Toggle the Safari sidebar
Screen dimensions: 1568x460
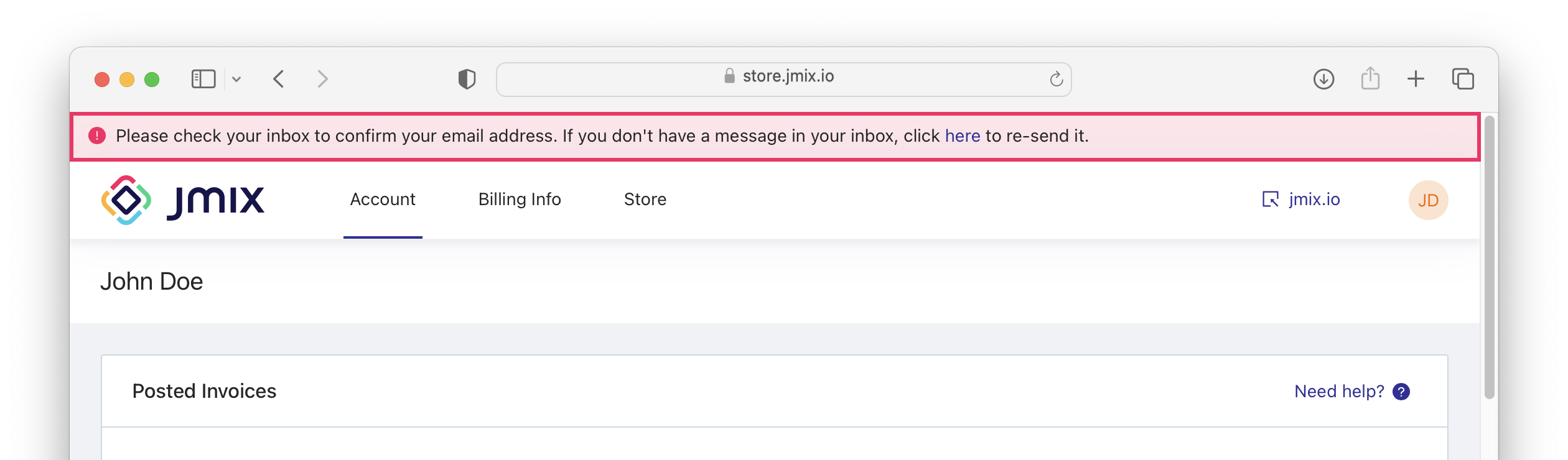pyautogui.click(x=203, y=79)
